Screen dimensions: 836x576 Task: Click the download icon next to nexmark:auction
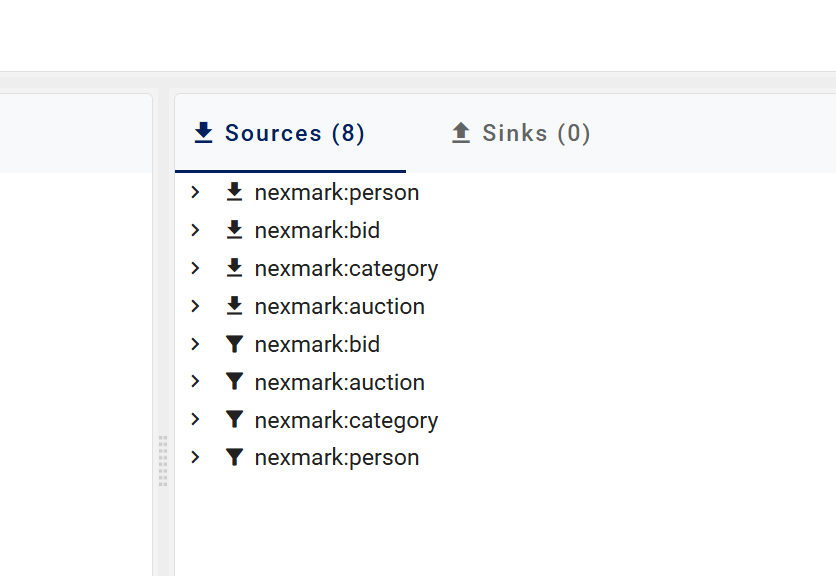(x=235, y=306)
